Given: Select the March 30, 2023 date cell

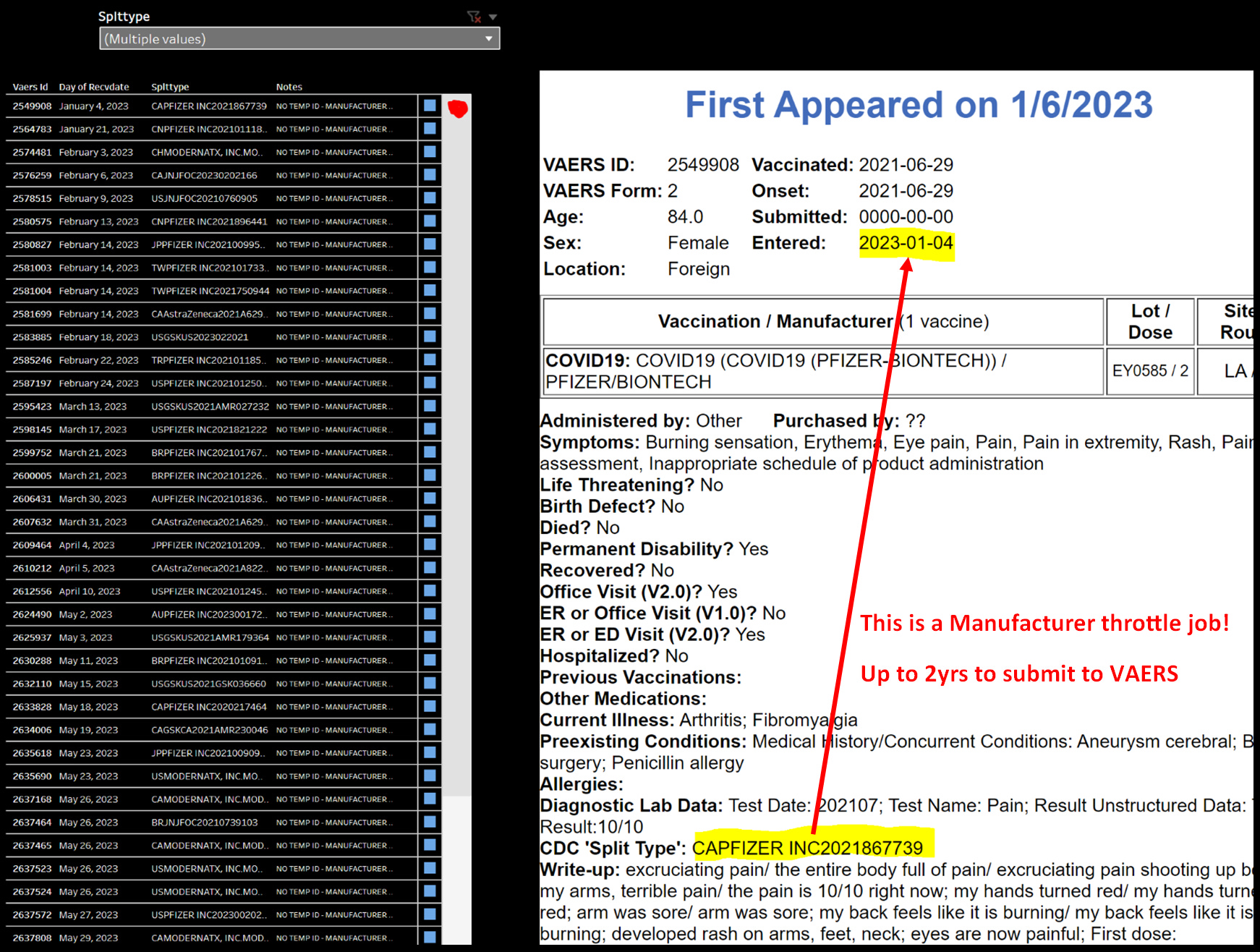Looking at the screenshot, I should point(93,499).
